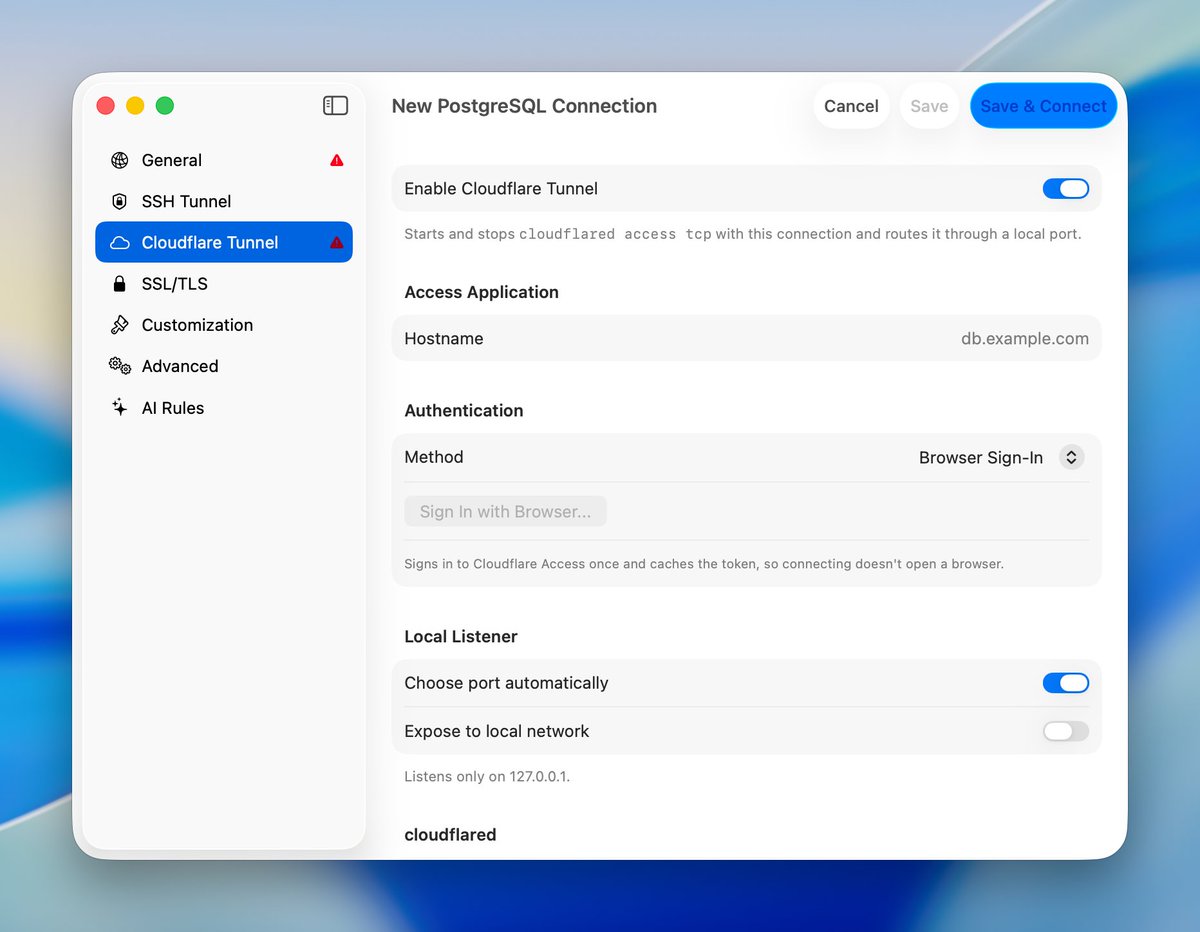Click the warning icon on Cloudflare Tunnel
The height and width of the screenshot is (932, 1200).
point(337,242)
